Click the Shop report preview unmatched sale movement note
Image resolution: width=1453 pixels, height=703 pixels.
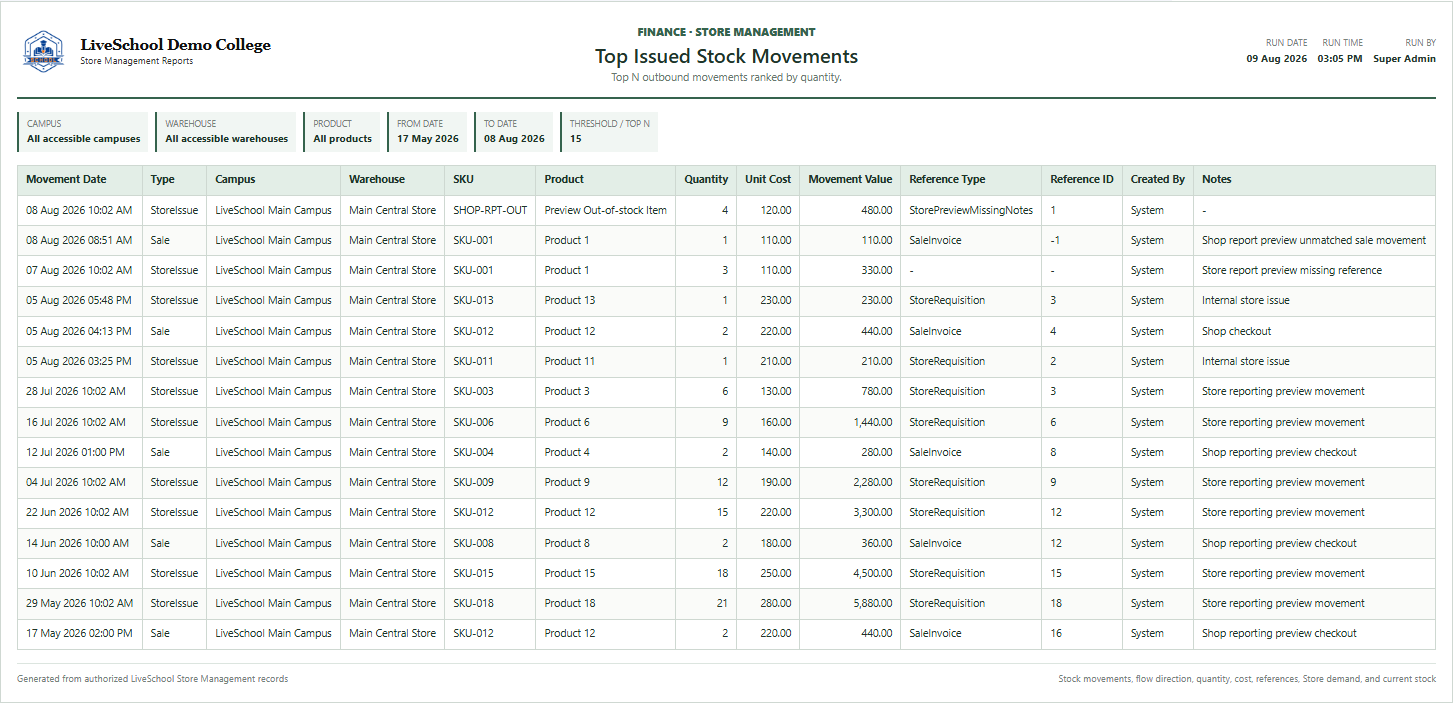point(1314,241)
